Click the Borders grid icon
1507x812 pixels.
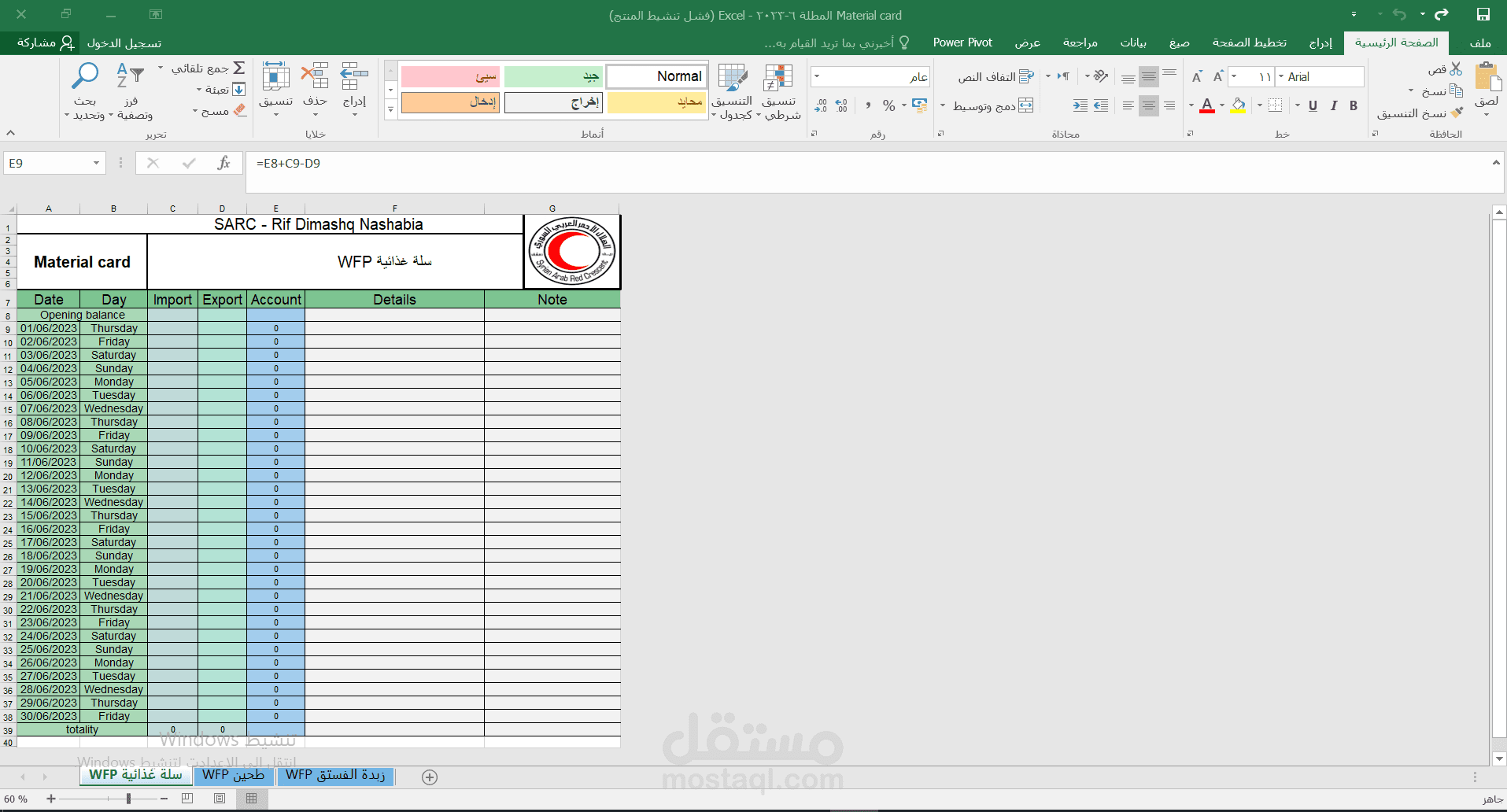click(x=1276, y=105)
